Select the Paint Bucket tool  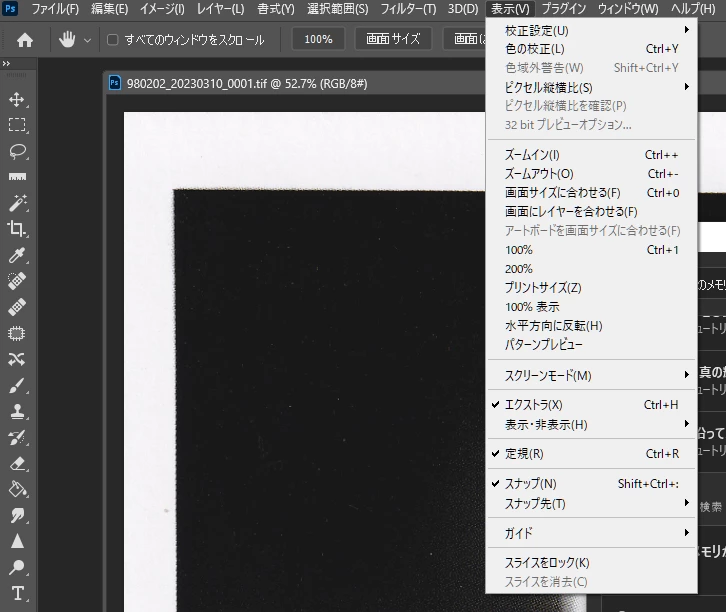(17, 489)
